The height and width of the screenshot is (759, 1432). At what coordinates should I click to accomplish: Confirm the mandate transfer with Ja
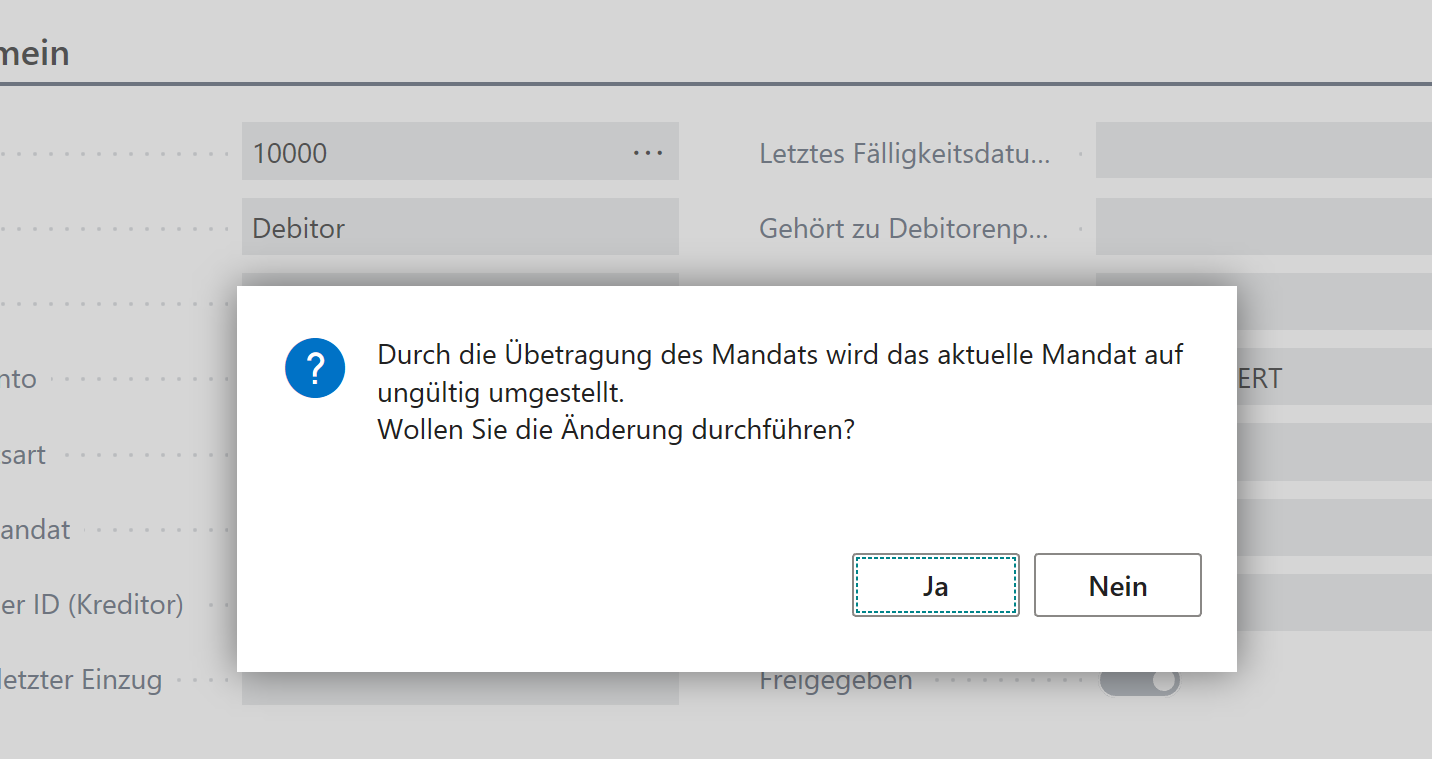click(935, 585)
